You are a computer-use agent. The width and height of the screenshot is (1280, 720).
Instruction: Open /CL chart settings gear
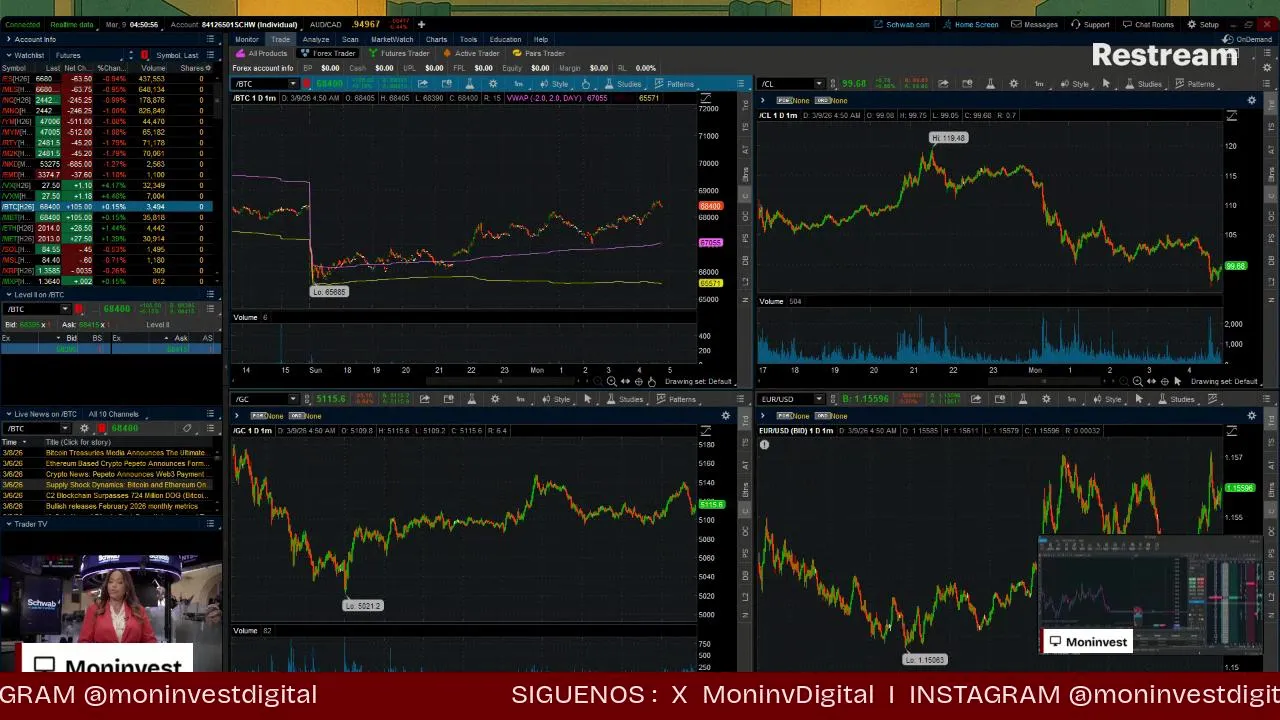point(1014,84)
